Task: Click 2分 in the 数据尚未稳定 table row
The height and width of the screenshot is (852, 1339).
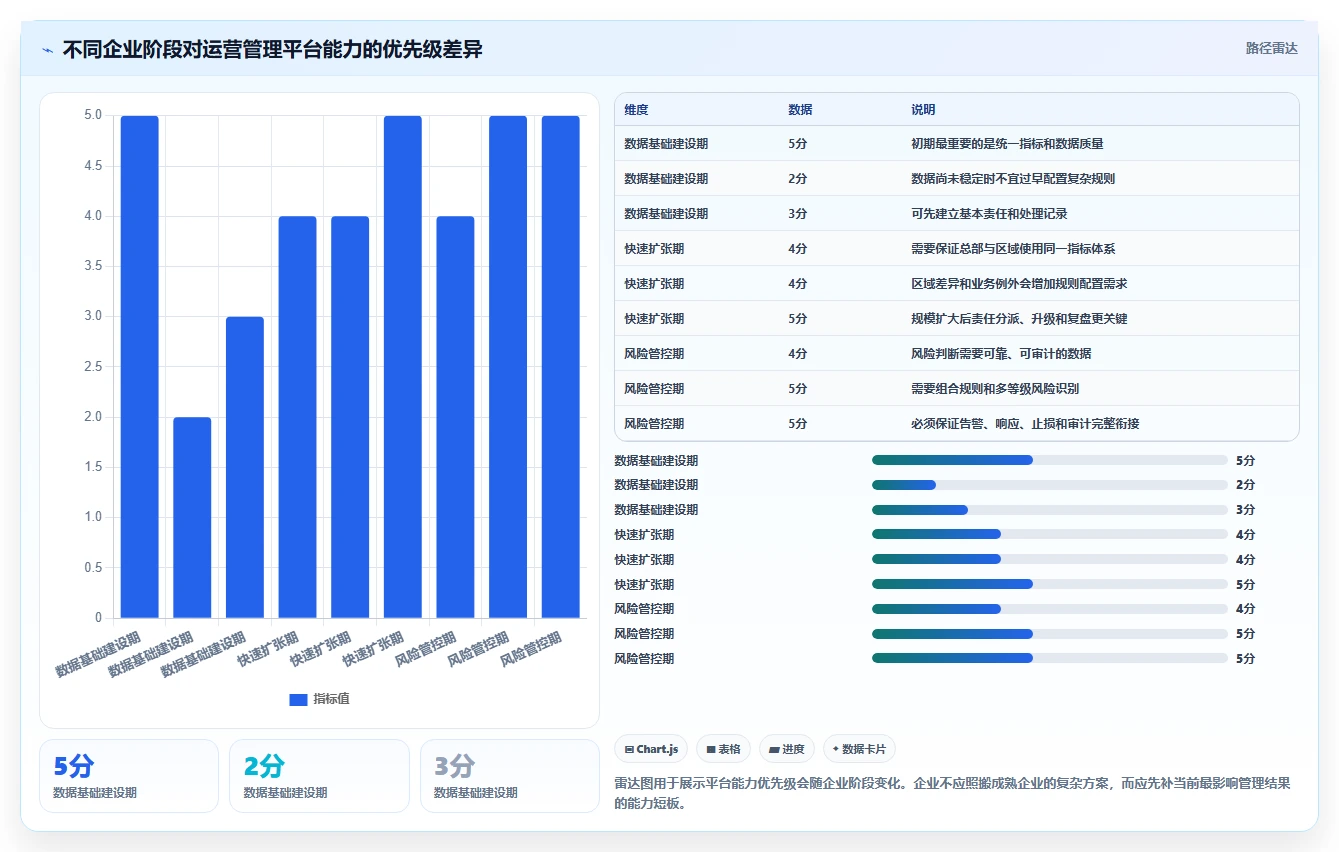Action: [x=797, y=179]
